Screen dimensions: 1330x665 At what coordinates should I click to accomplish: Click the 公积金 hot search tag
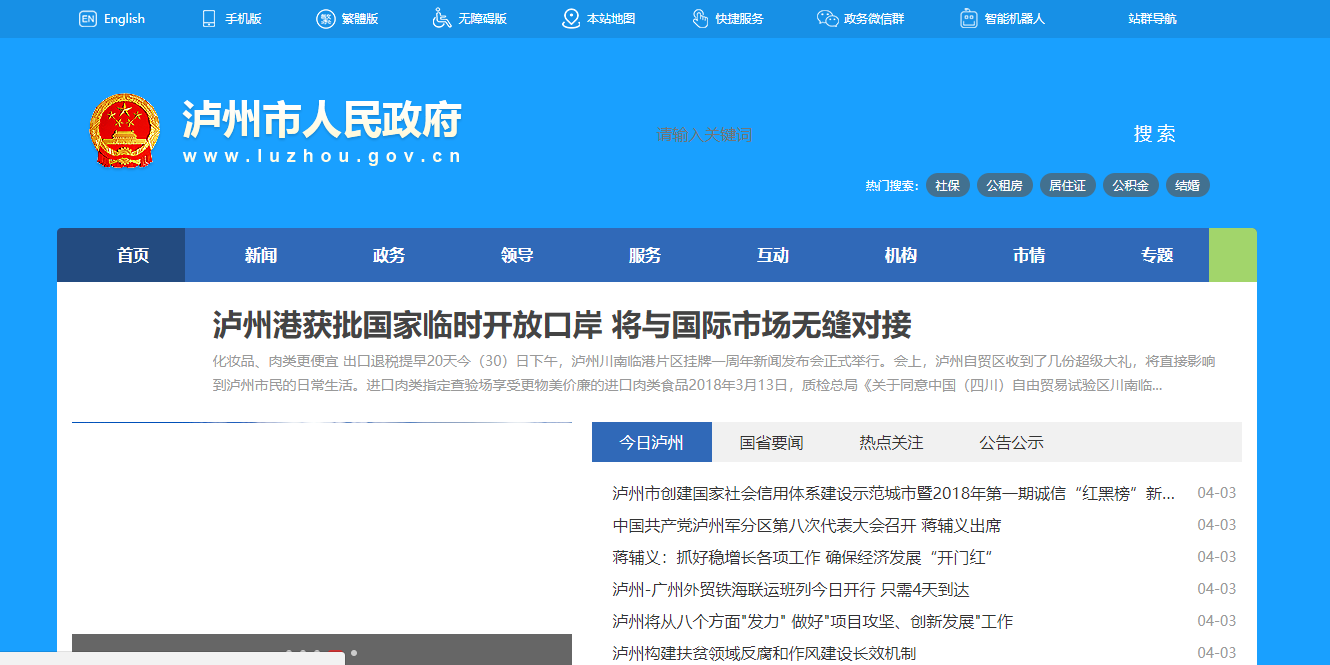1131,186
